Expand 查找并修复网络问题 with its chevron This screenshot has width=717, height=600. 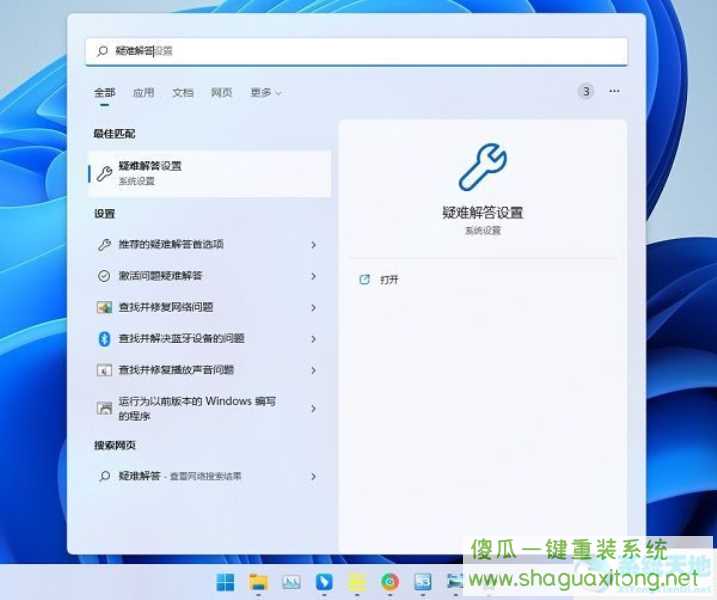click(314, 308)
